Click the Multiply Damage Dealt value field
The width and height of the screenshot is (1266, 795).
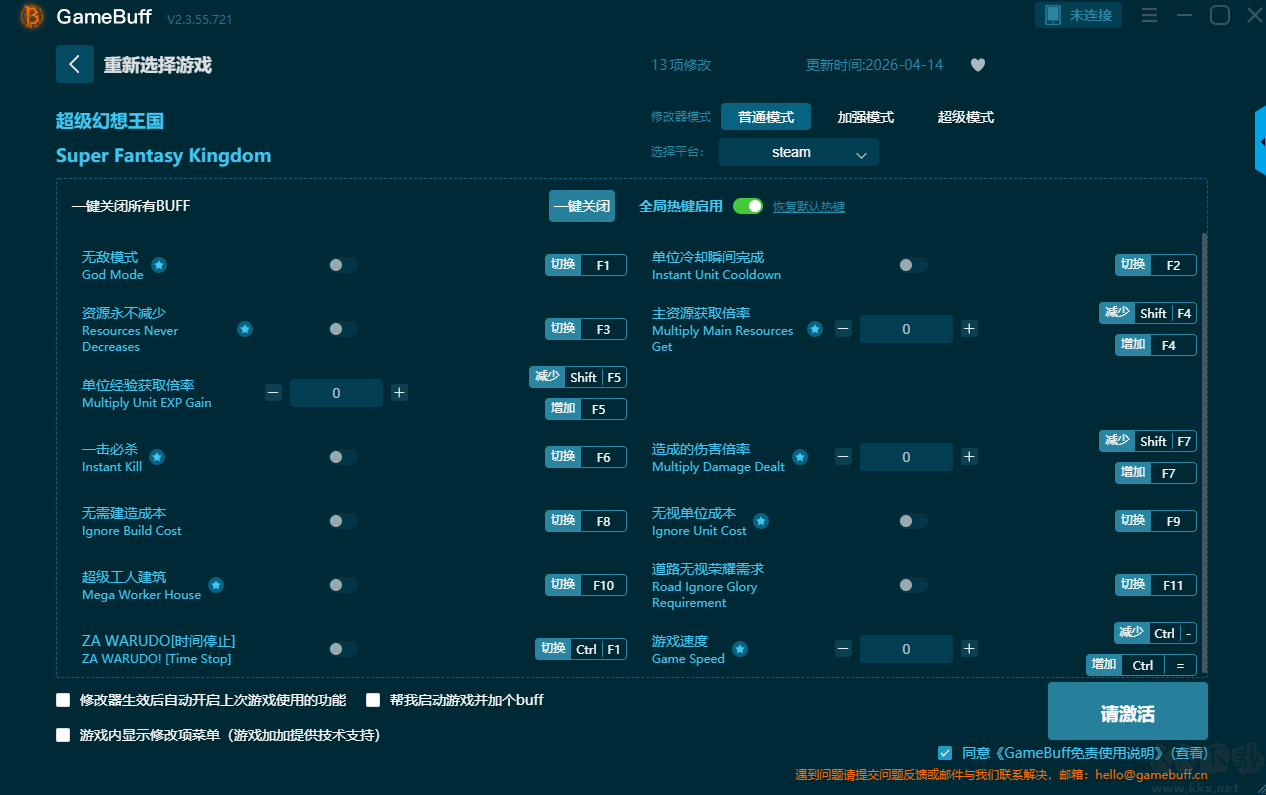[906, 457]
